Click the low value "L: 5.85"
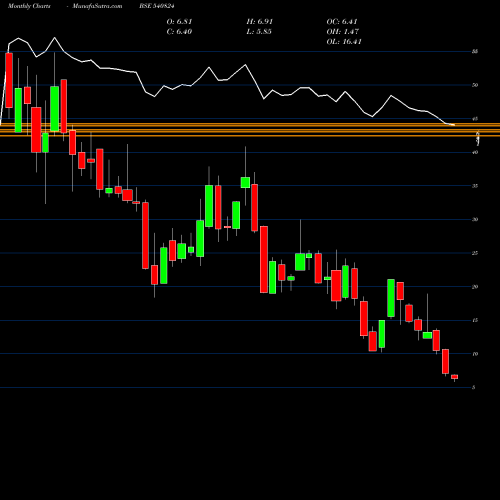The image size is (500, 500). [259, 32]
